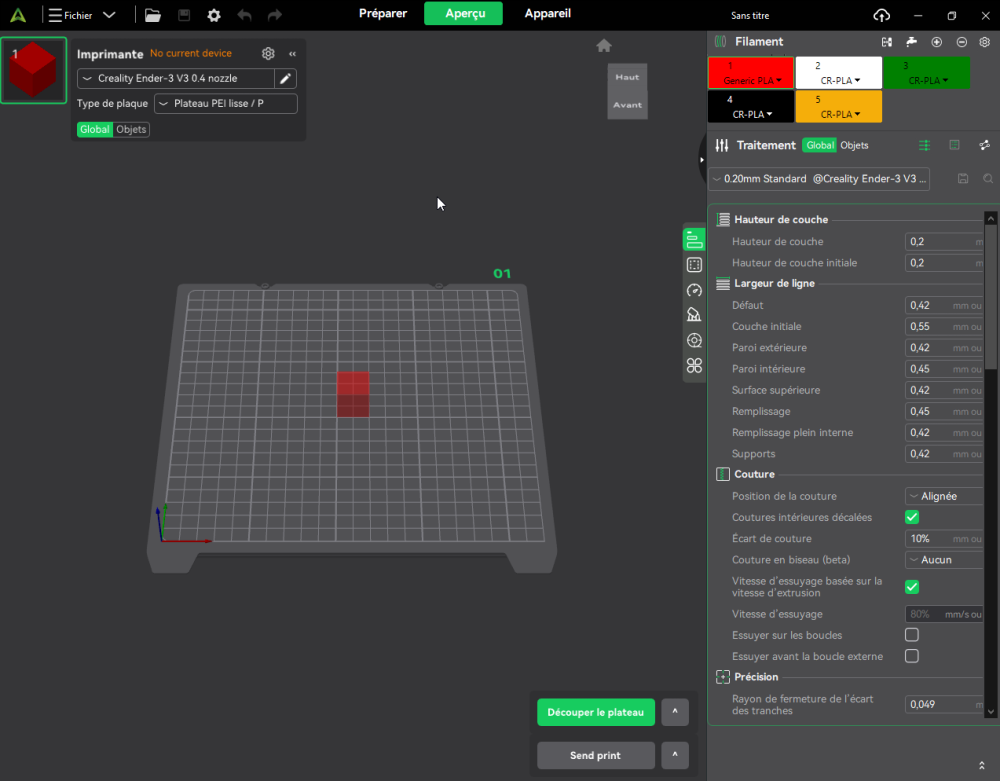The height and width of the screenshot is (781, 1000).
Task: Open the Type de plaque dropdown
Action: click(x=226, y=103)
